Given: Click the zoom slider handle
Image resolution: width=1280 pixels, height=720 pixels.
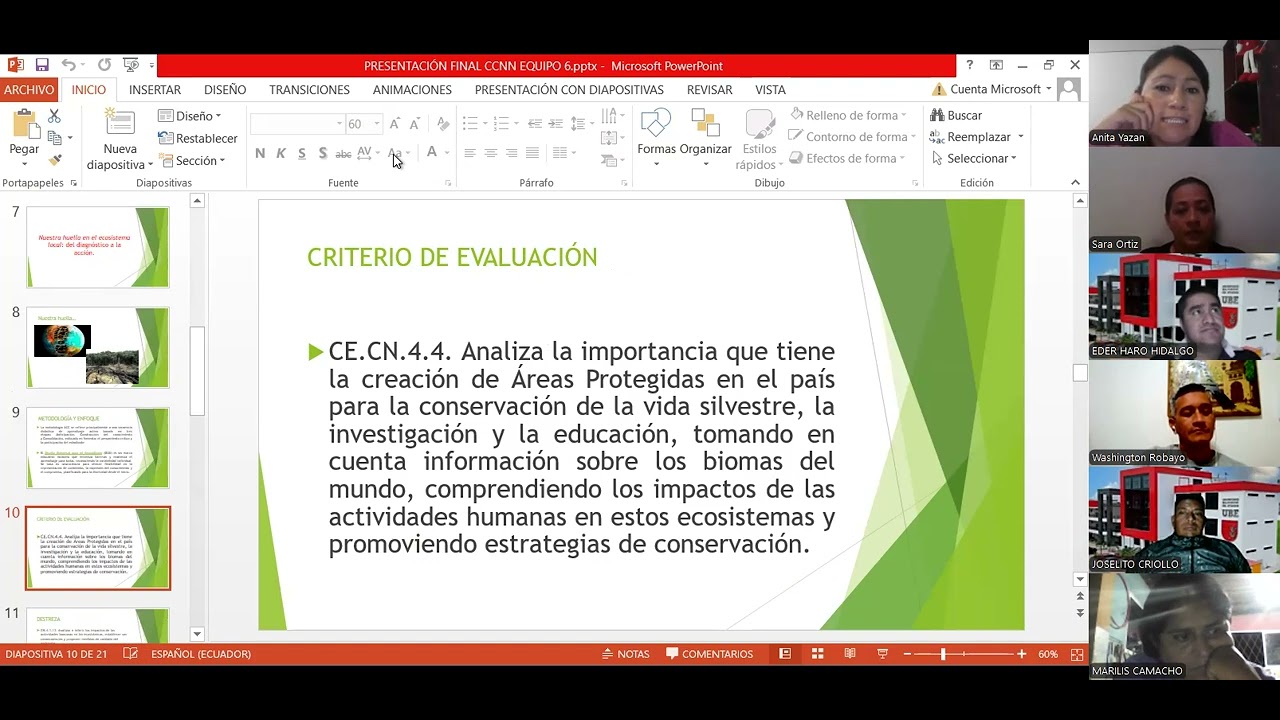Looking at the screenshot, I should [943, 654].
